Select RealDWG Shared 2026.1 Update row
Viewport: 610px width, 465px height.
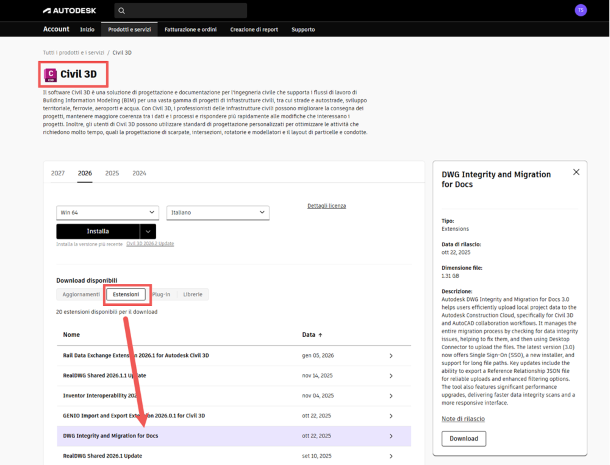(x=234, y=456)
